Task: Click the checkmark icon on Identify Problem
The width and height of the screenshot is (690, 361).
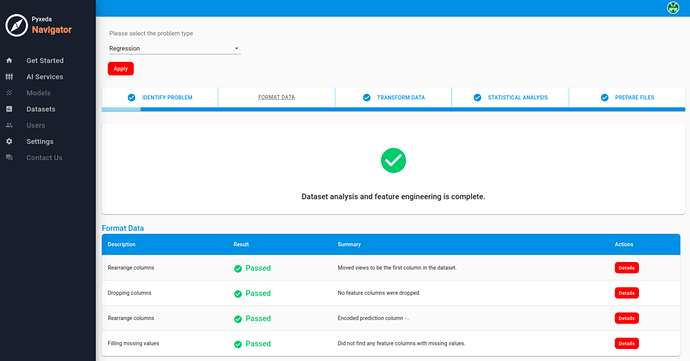Action: pos(131,97)
